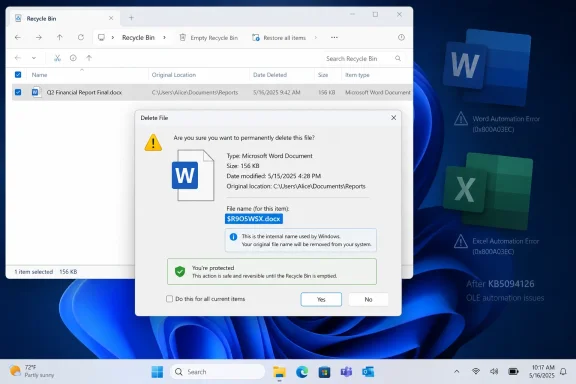Click the blue info icon in dialog
The image size is (576, 384).
click(233, 237)
